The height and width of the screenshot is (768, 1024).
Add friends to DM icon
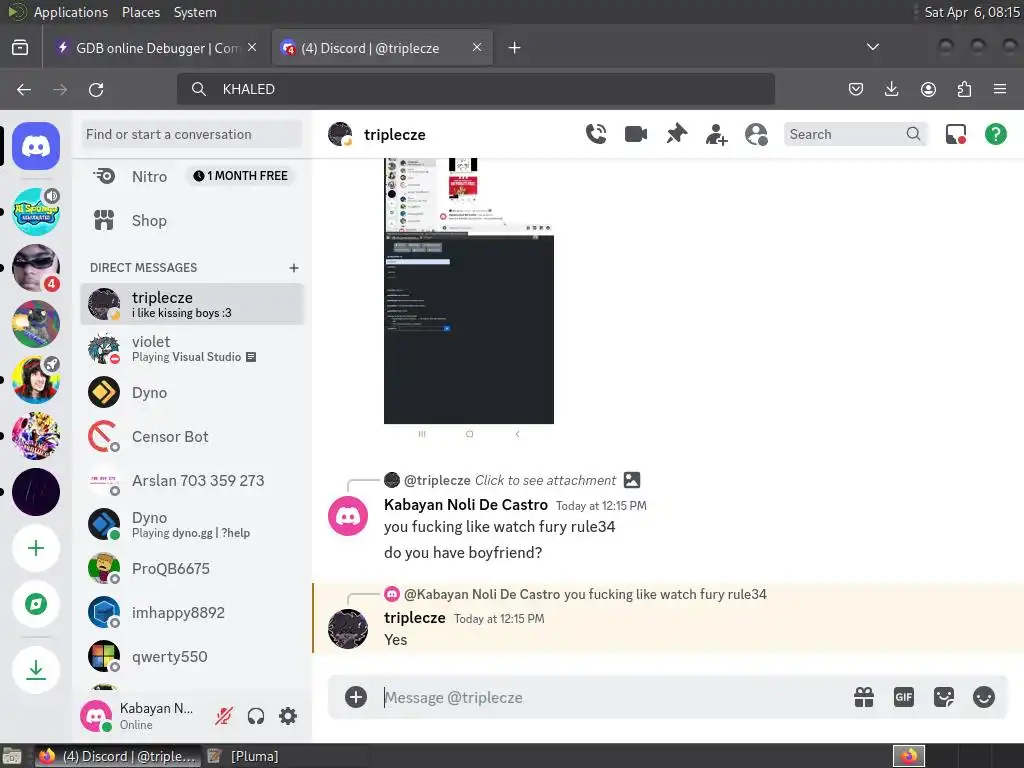point(716,135)
